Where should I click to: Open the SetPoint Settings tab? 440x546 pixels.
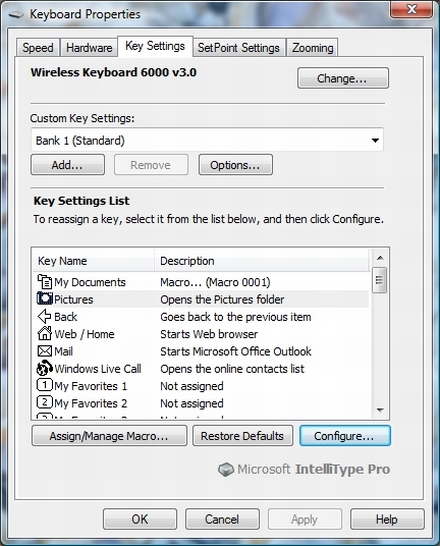point(239,48)
